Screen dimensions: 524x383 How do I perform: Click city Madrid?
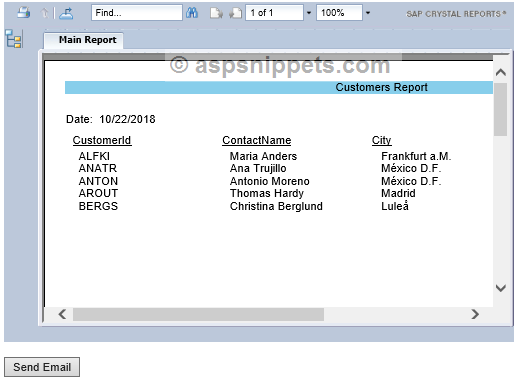click(x=398, y=193)
